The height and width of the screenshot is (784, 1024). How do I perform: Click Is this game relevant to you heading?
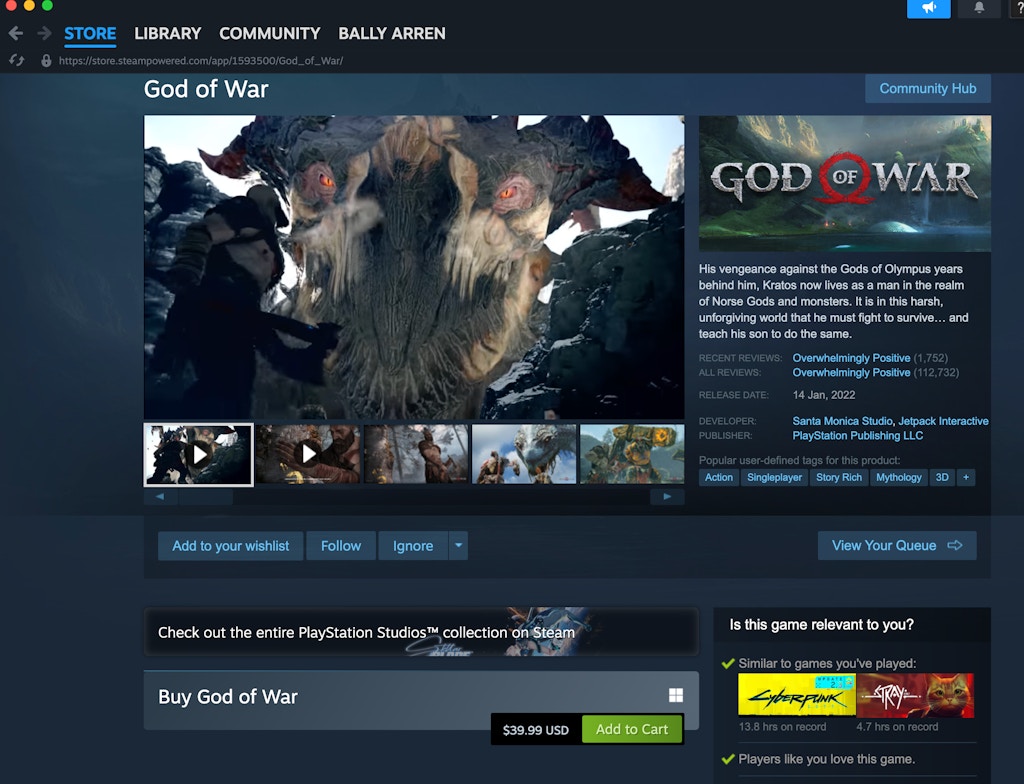pyautogui.click(x=822, y=625)
